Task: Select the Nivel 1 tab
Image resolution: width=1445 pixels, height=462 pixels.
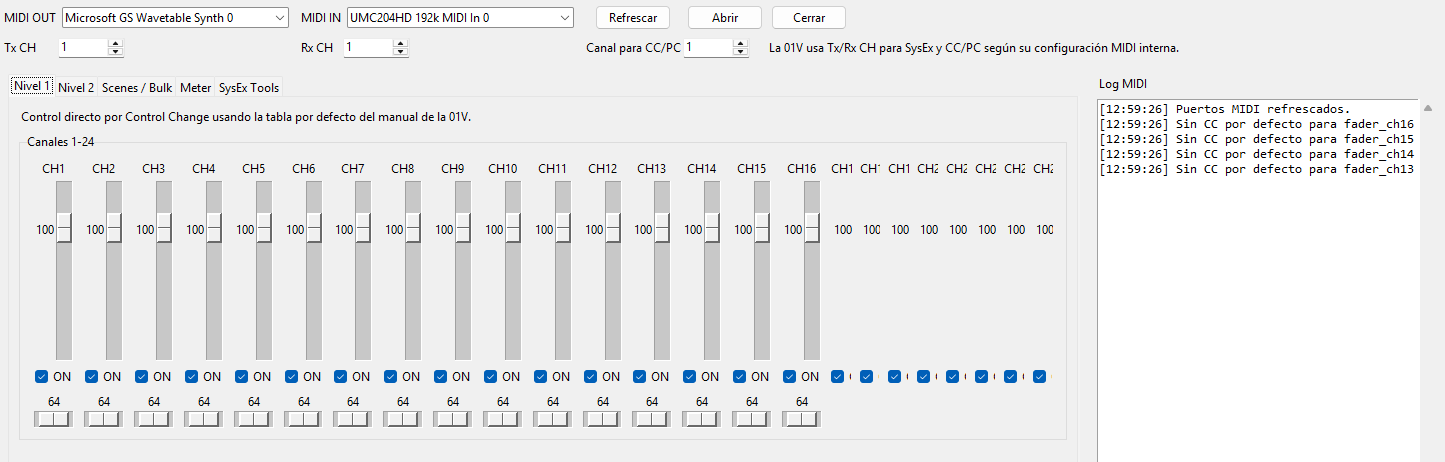Action: pyautogui.click(x=32, y=86)
